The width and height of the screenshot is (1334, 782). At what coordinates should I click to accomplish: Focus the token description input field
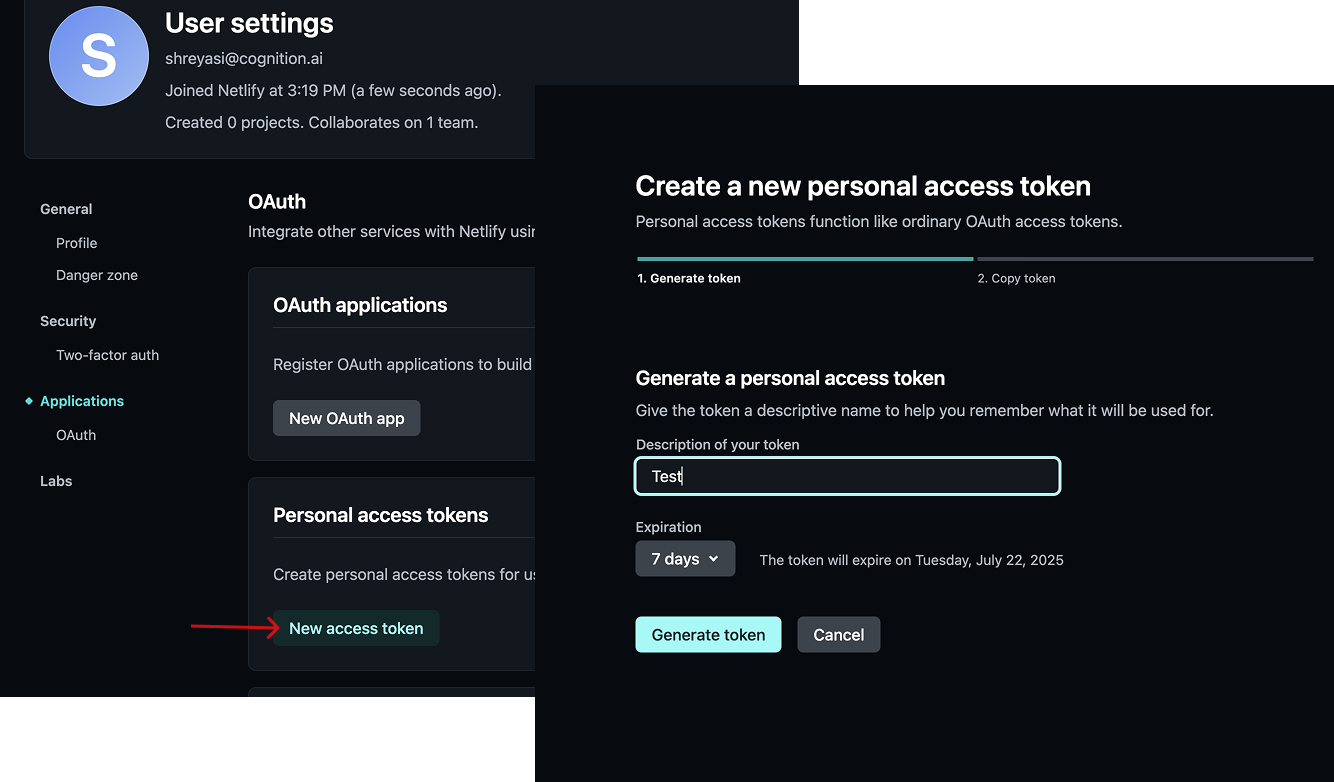[x=847, y=476]
